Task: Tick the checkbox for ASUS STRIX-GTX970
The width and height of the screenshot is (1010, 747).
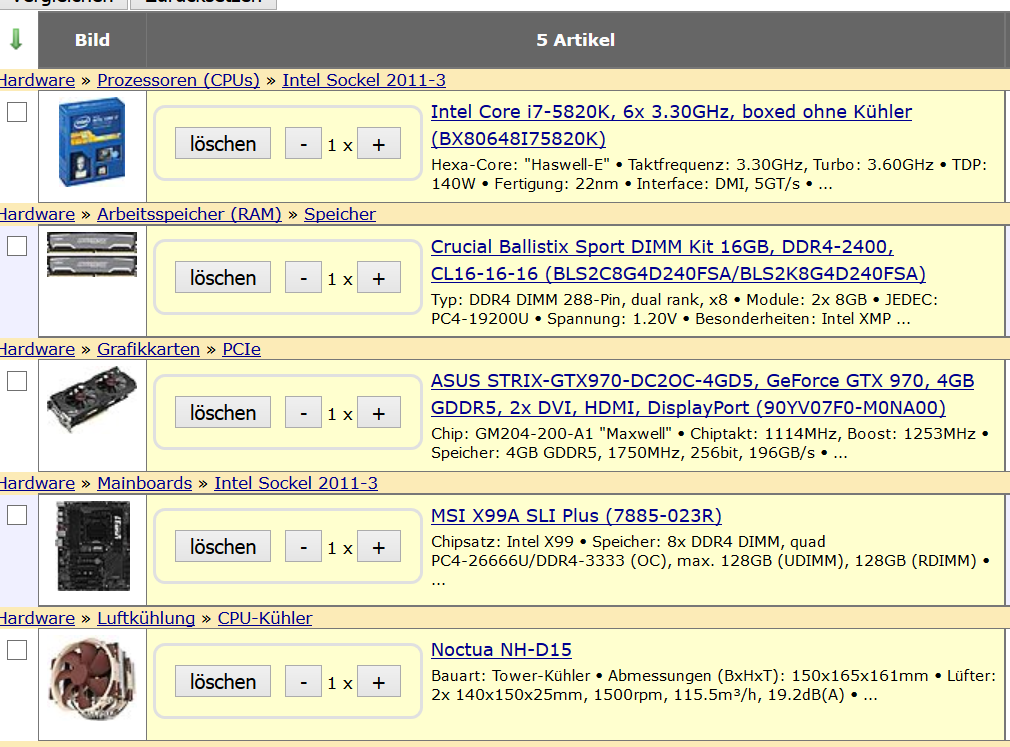Action: 17,381
